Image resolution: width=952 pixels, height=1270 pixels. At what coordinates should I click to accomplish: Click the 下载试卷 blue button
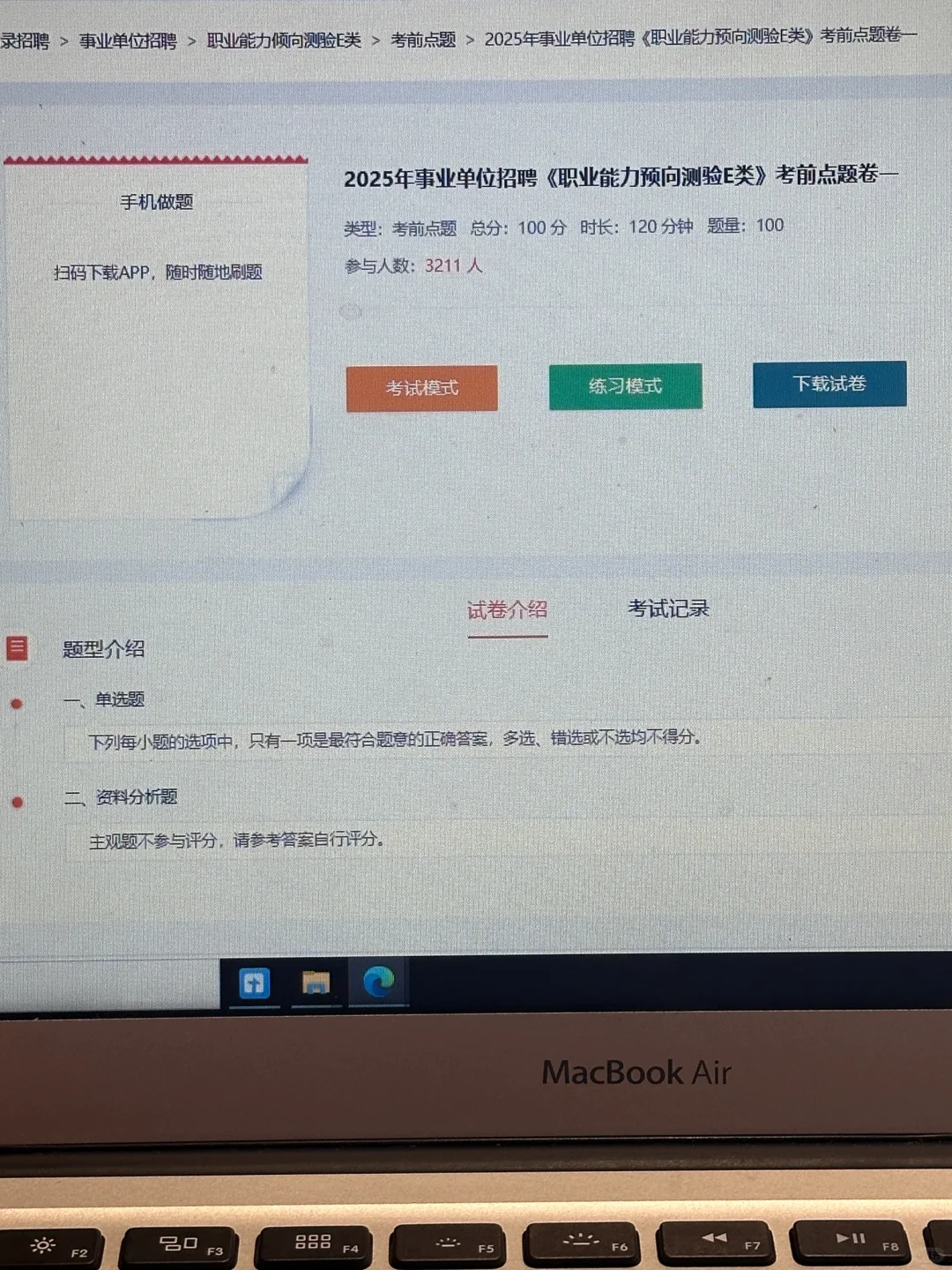coord(829,385)
